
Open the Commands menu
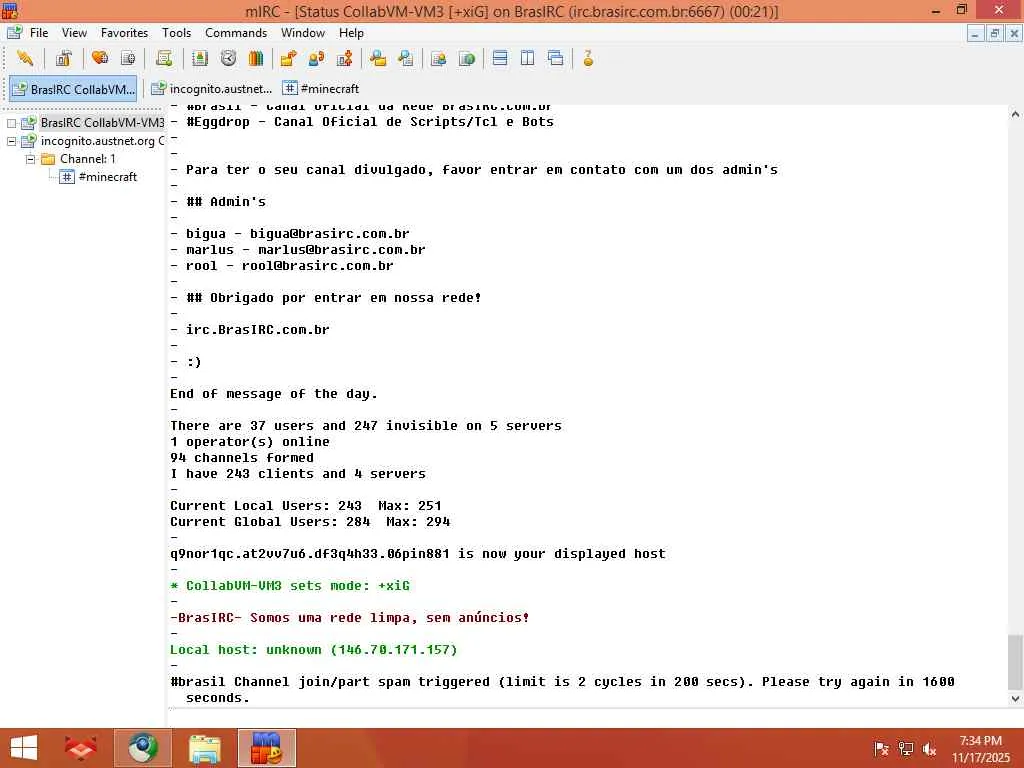236,33
